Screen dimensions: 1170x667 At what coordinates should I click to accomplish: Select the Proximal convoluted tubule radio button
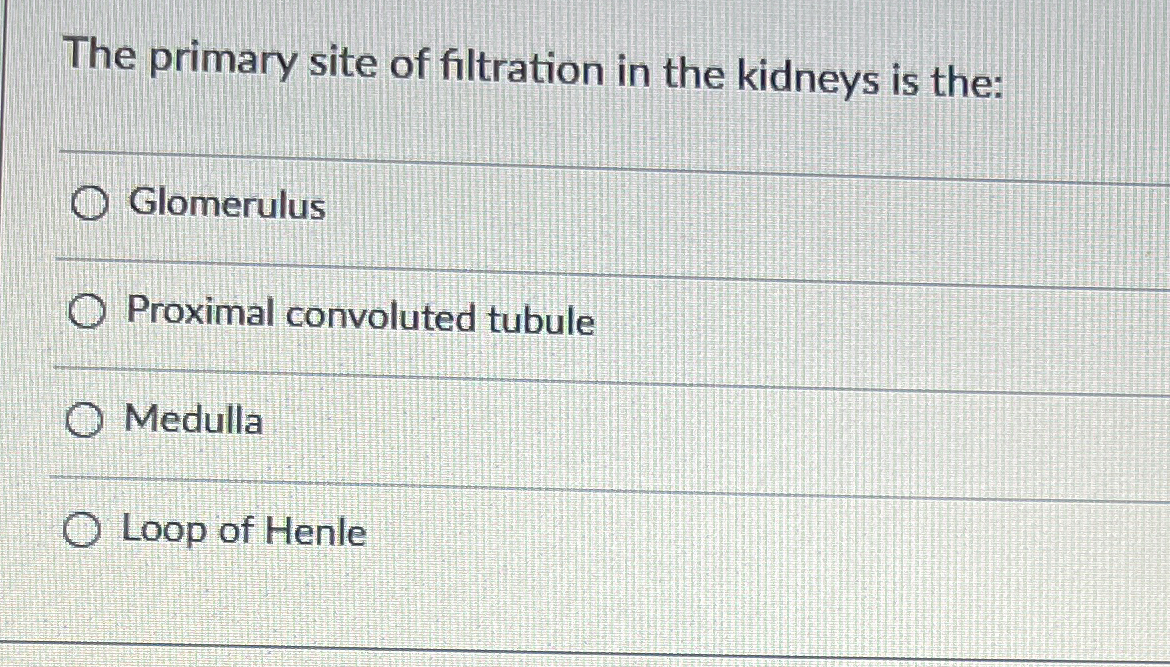[x=91, y=312]
